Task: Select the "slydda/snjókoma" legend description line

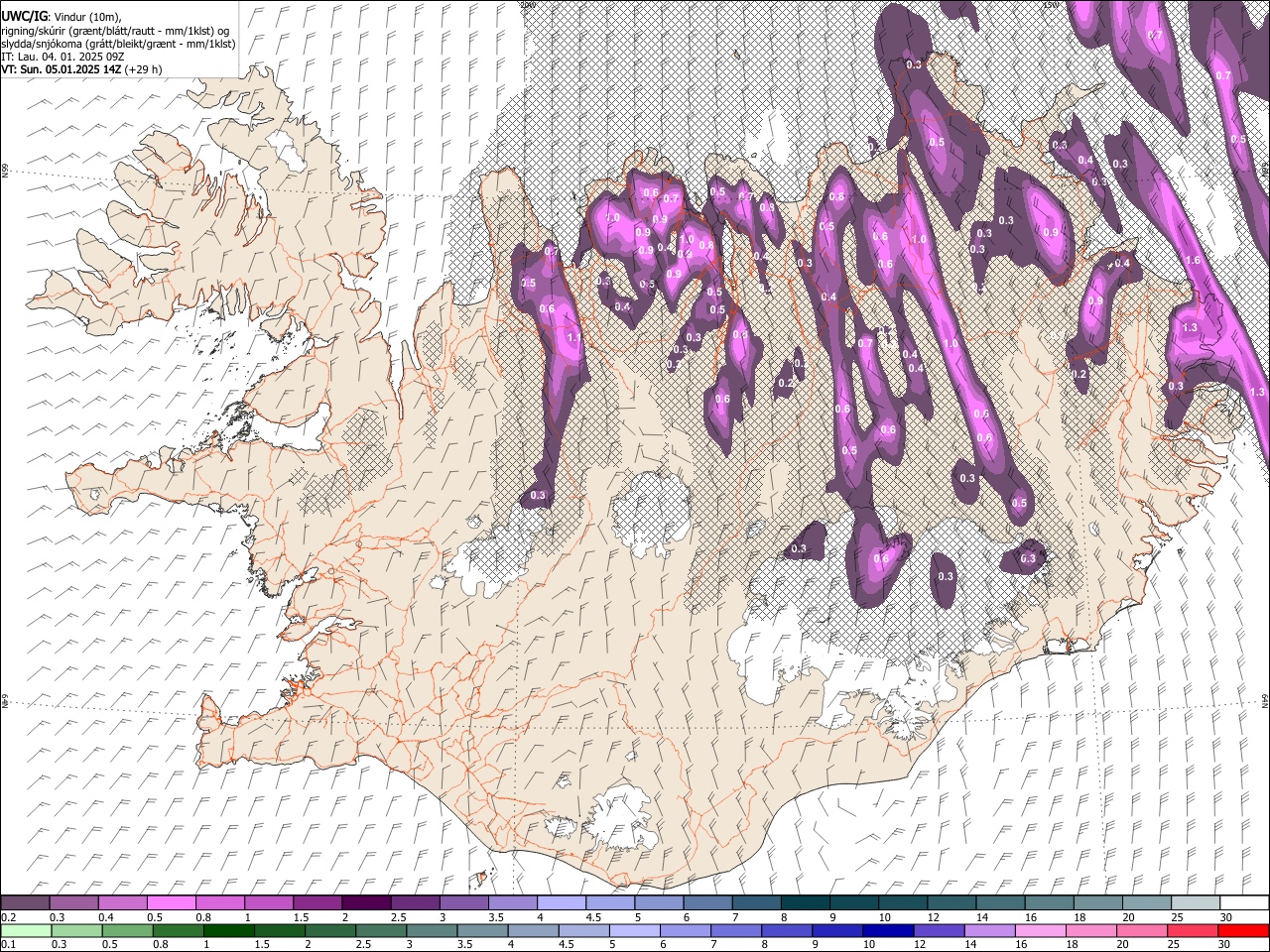Action: pos(118,44)
